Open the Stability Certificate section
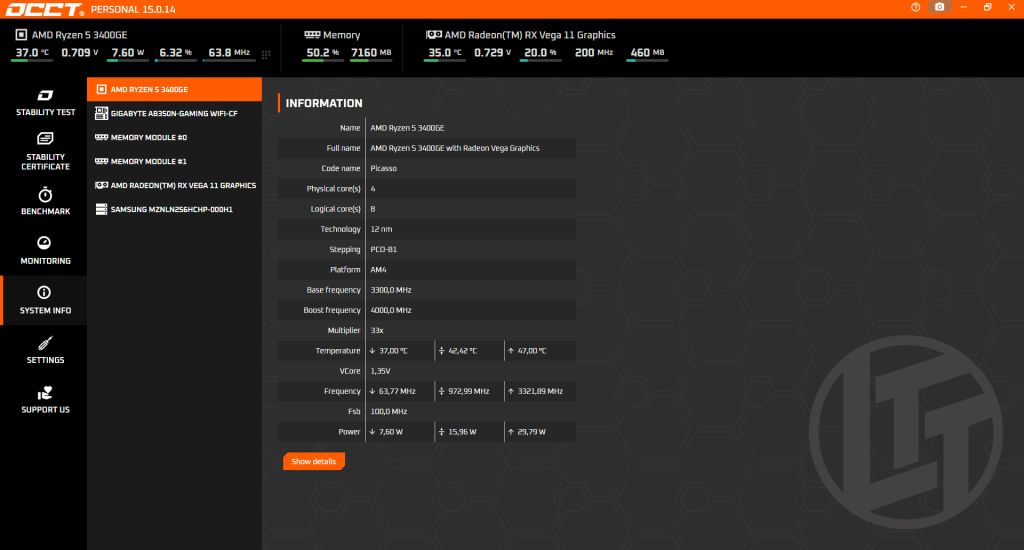 [x=45, y=152]
